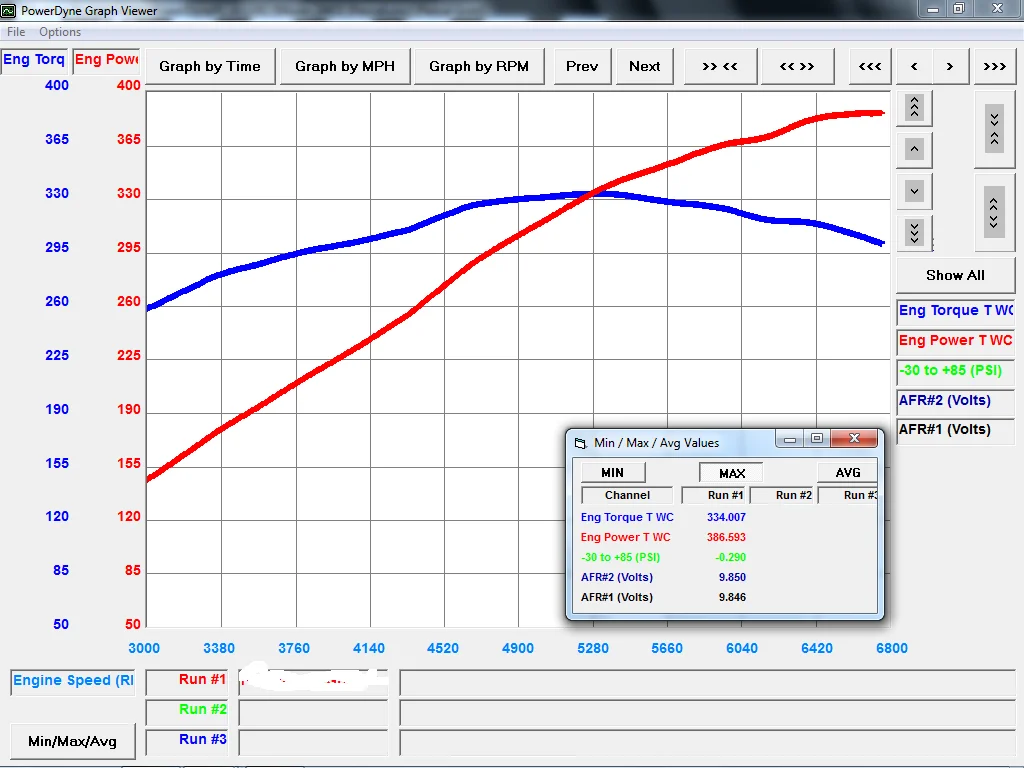The height and width of the screenshot is (768, 1024).
Task: Step graph left with single '<' arrow
Action: pyautogui.click(x=914, y=67)
